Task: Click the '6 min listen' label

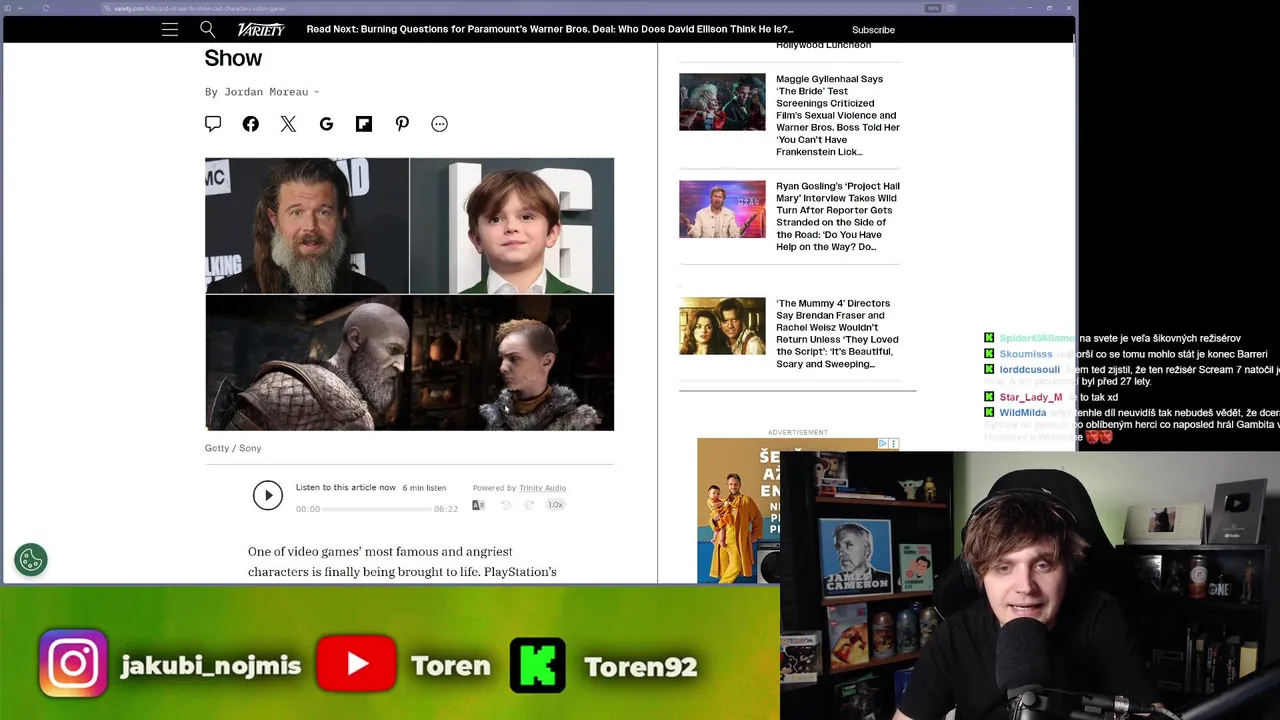Action: (424, 488)
